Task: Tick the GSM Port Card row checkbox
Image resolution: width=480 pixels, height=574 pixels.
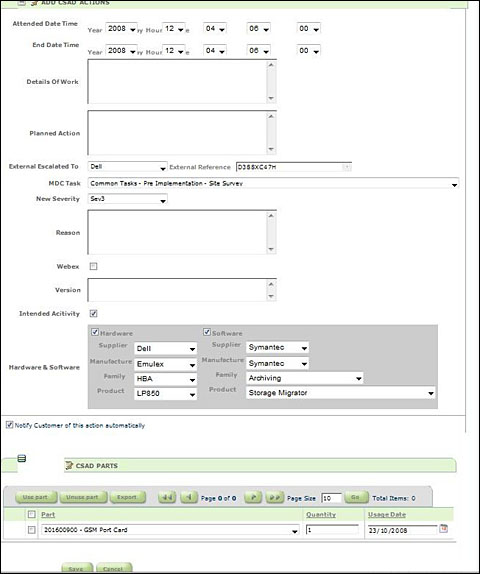Action: point(31,530)
